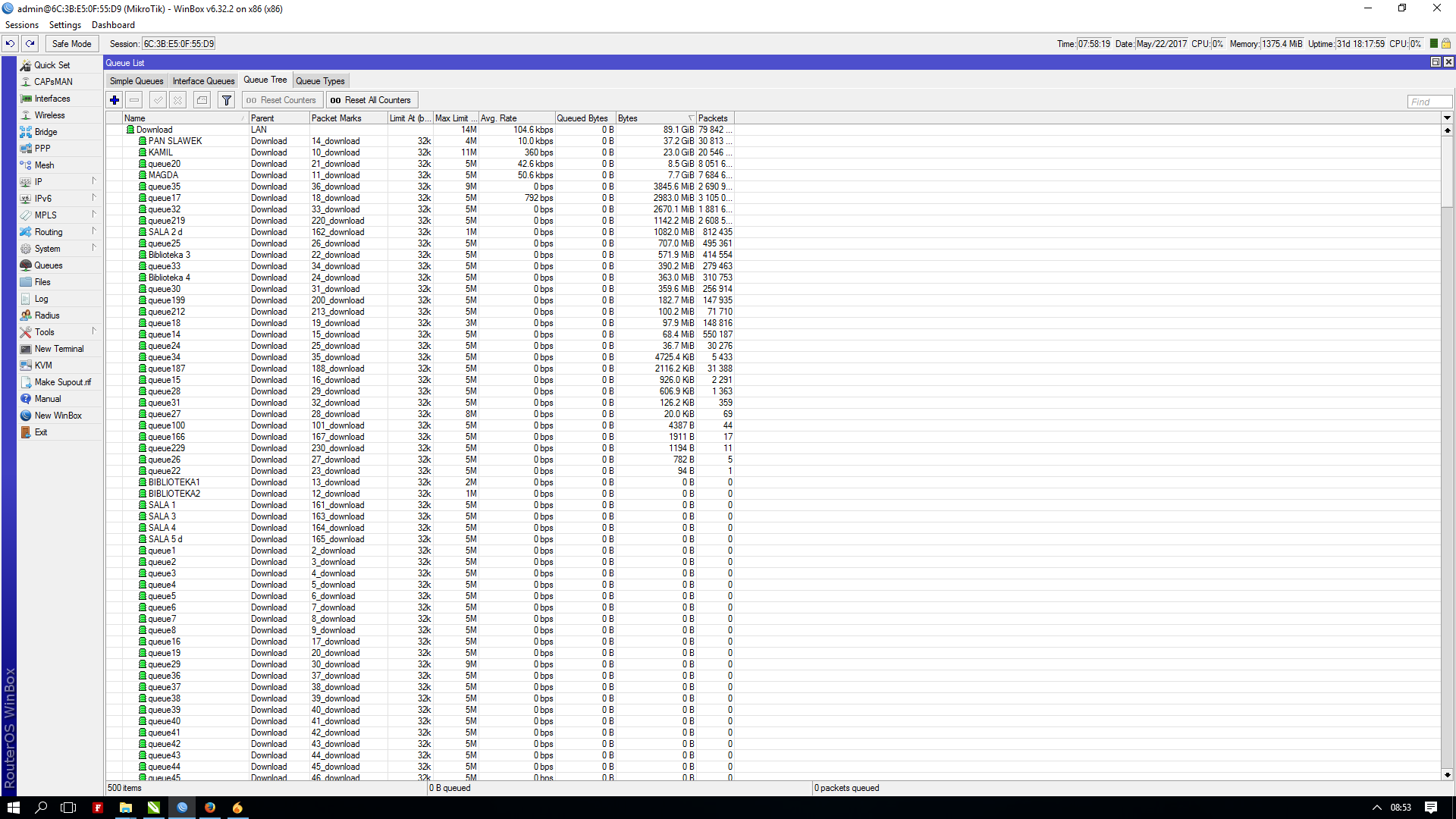The width and height of the screenshot is (1456, 819).
Task: Select the PAN SLAWEK queue row
Action: click(175, 141)
